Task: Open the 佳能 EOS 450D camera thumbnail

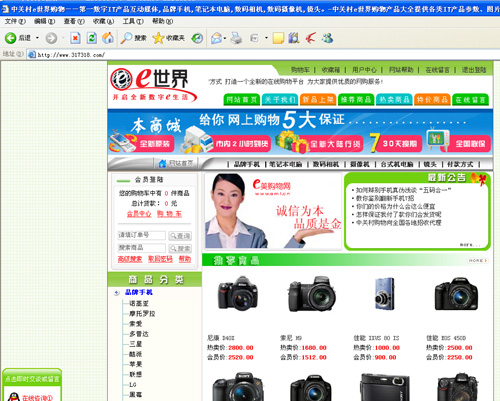Action: [456, 295]
